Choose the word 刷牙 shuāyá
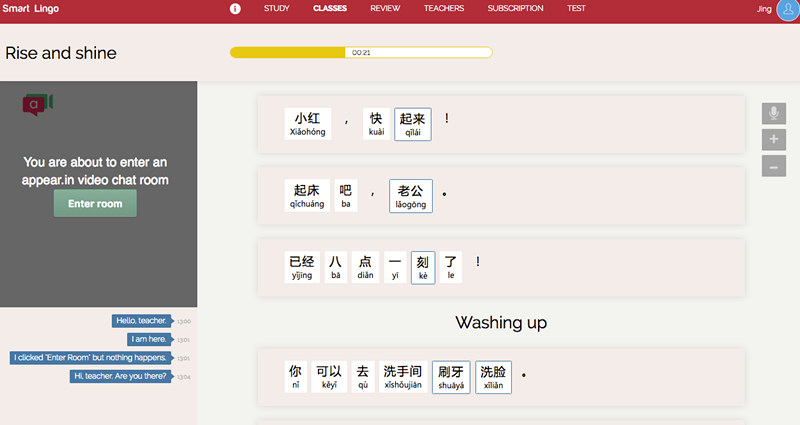 coord(451,376)
